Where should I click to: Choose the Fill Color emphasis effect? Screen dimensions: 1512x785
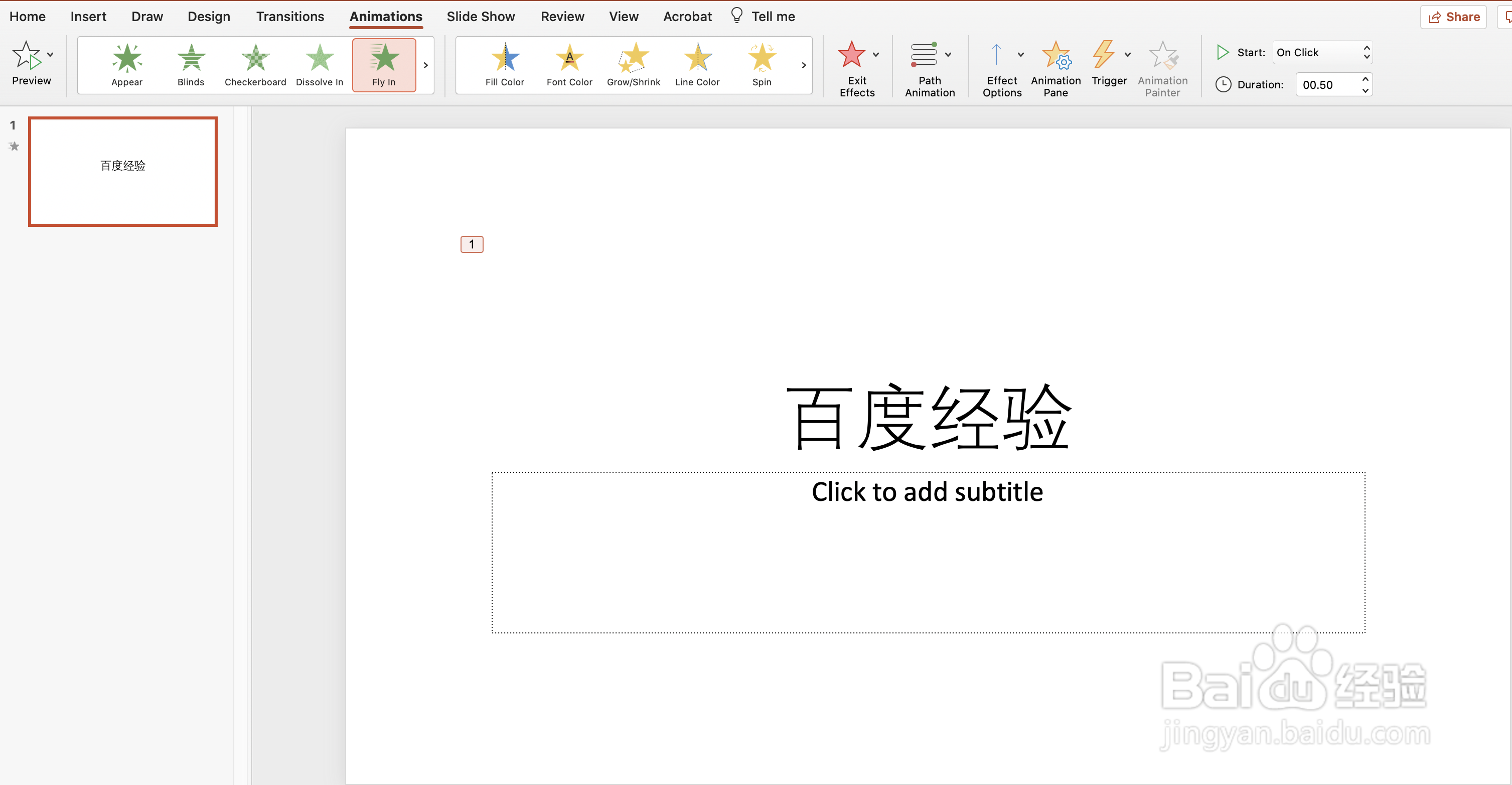[x=504, y=65]
